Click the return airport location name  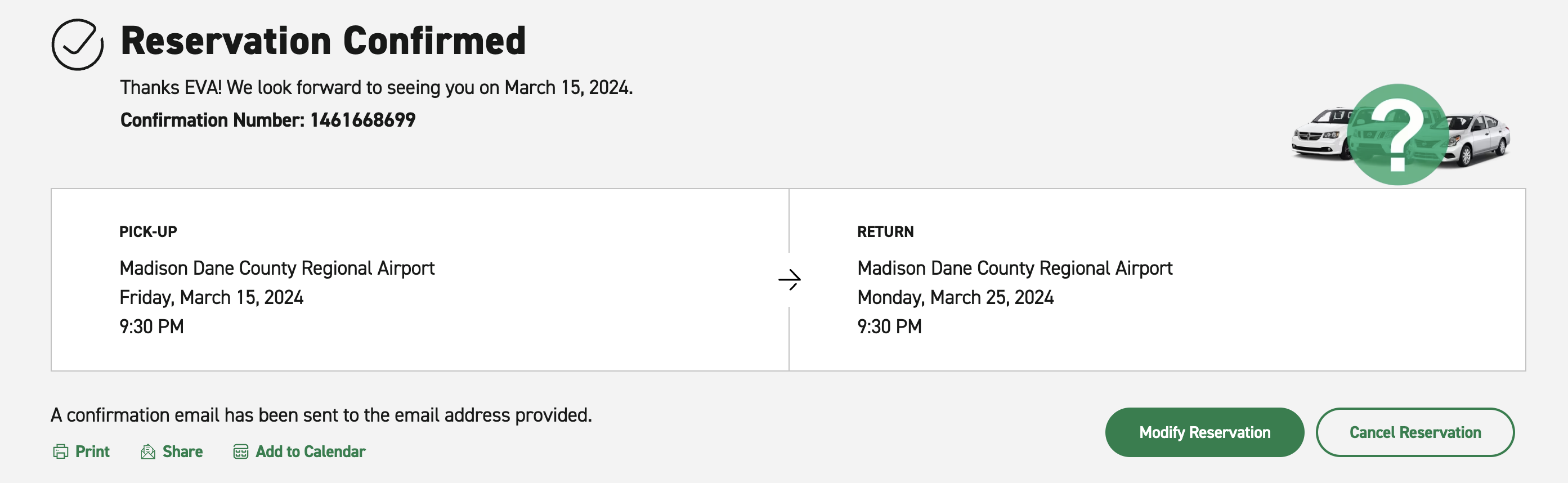click(x=1014, y=268)
